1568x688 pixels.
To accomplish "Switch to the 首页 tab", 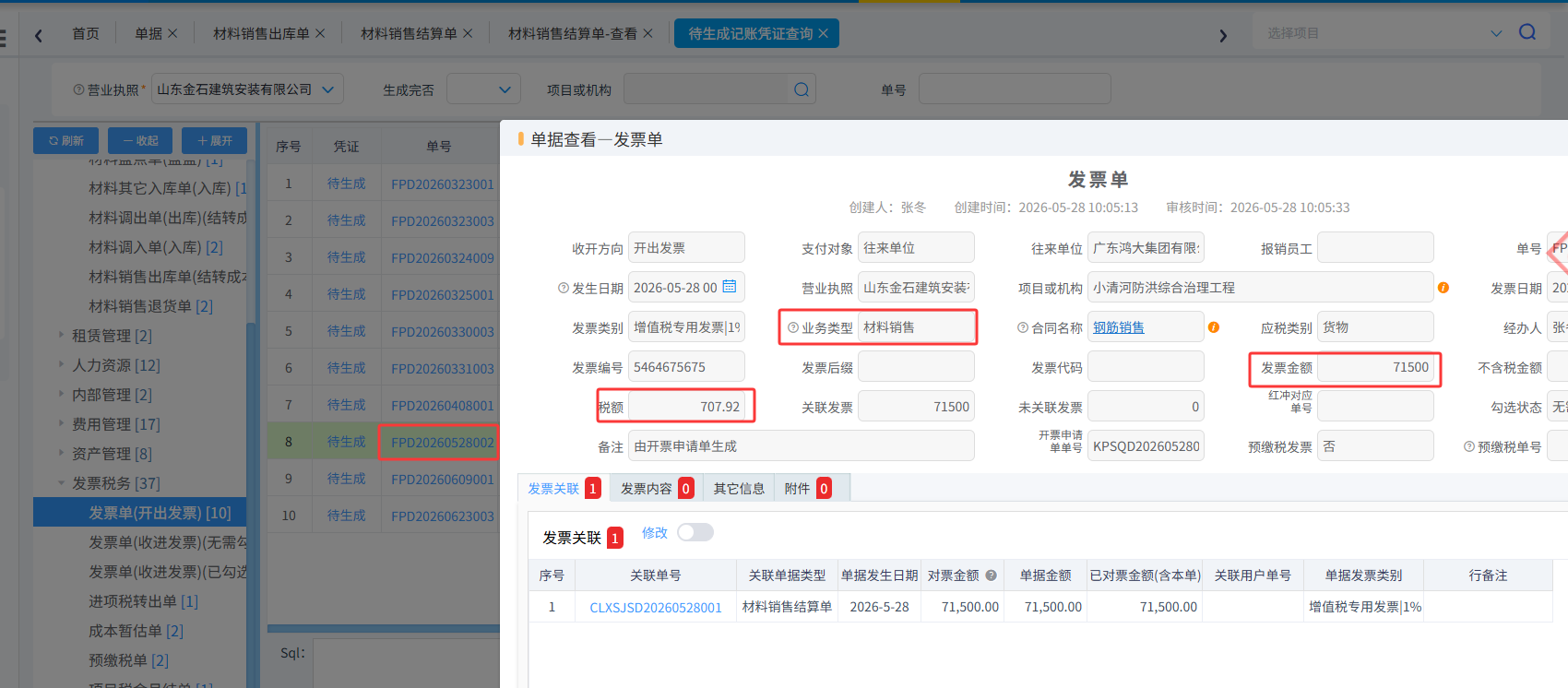I will pos(86,33).
